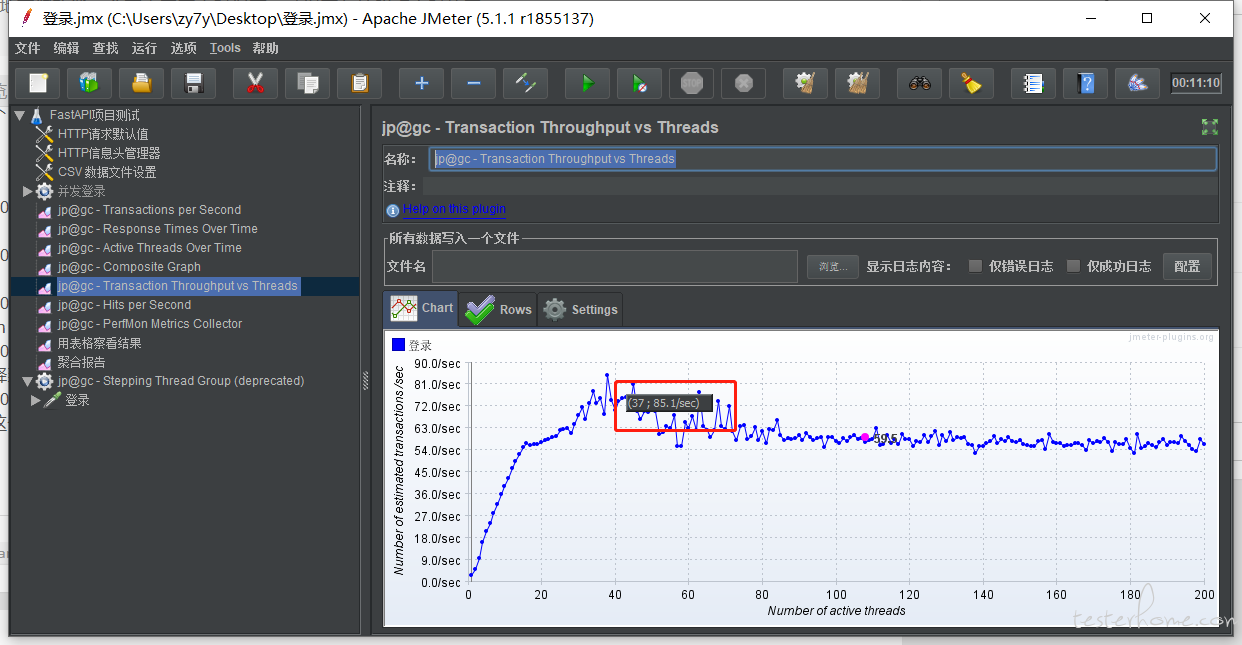
Task: Select HTTP信息头管理器 in the tree
Action: click(x=109, y=153)
